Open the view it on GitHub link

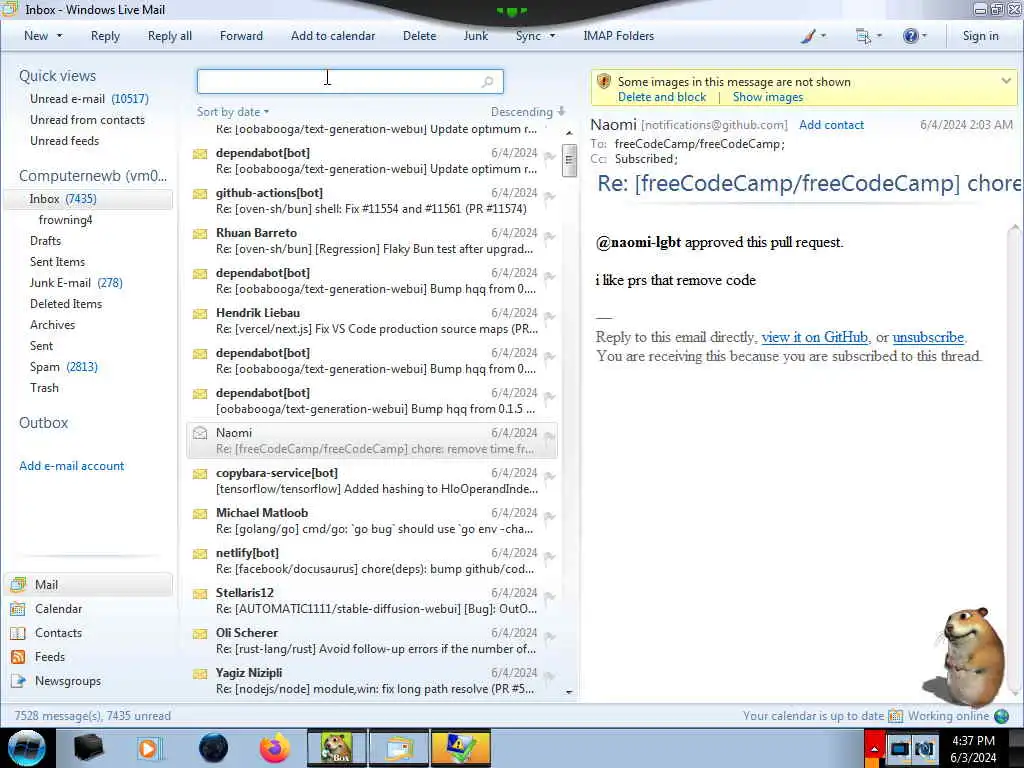pyautogui.click(x=814, y=337)
